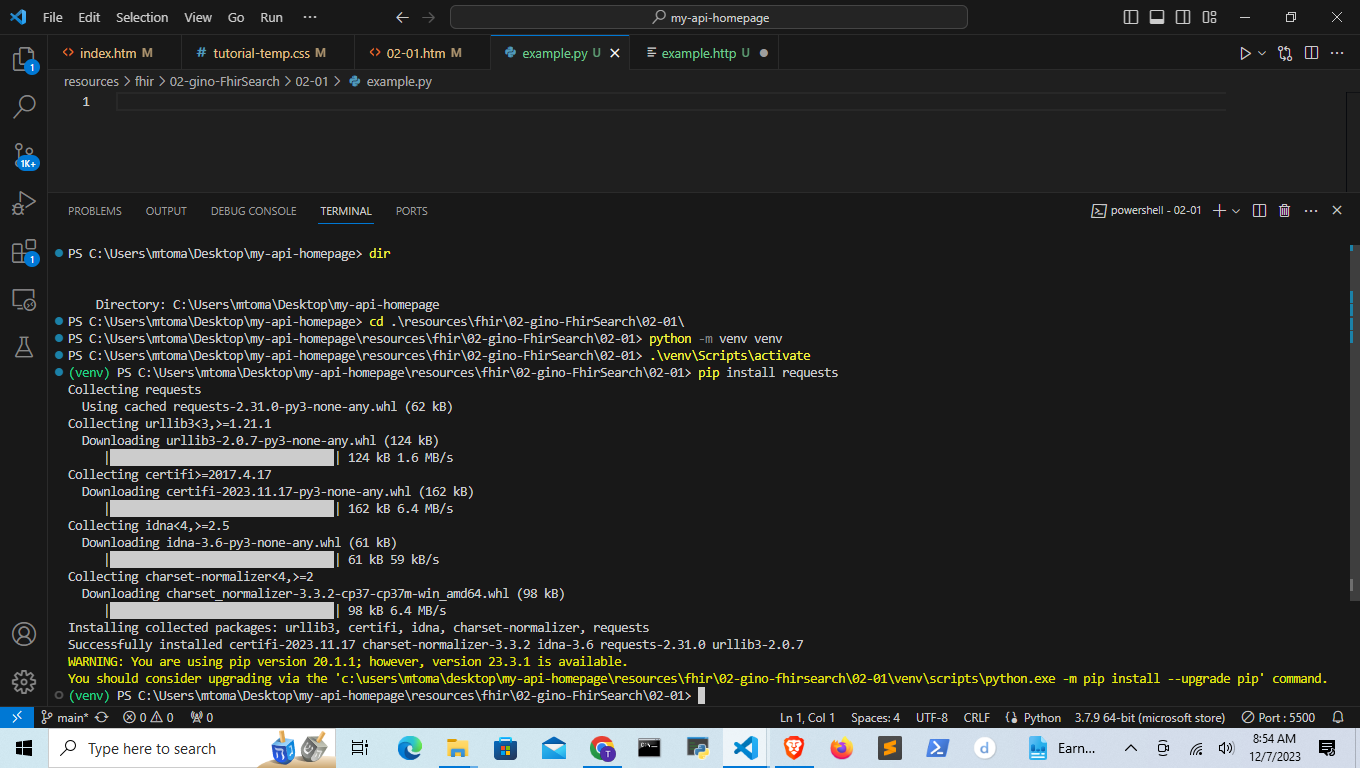Screen dimensions: 1360x768
Task: Go forward using the title bar arrow
Action: 430,17
